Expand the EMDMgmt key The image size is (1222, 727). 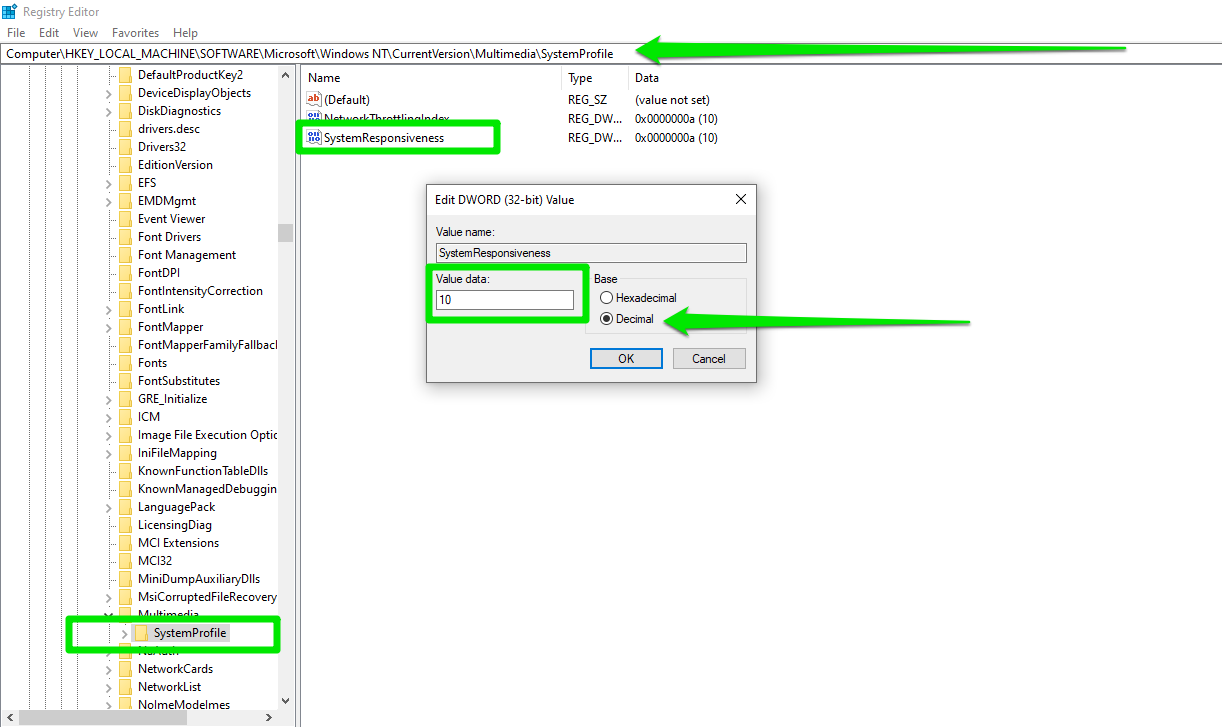point(109,201)
